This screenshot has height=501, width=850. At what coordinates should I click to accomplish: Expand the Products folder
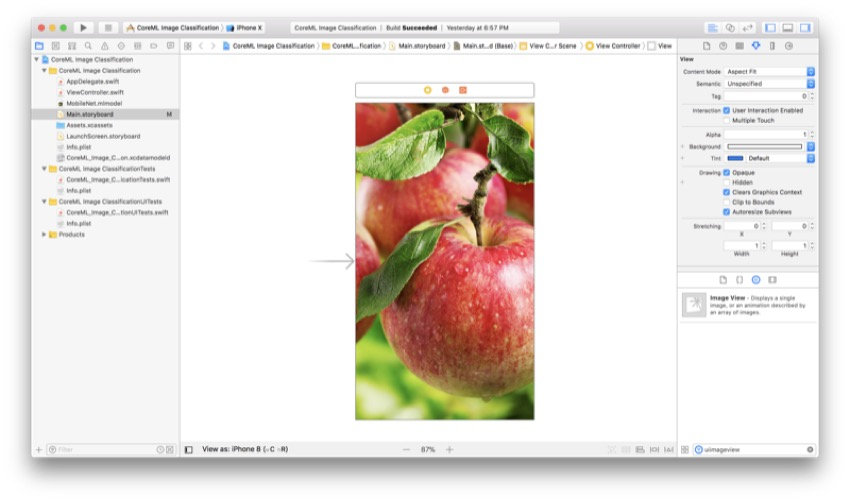(x=44, y=234)
